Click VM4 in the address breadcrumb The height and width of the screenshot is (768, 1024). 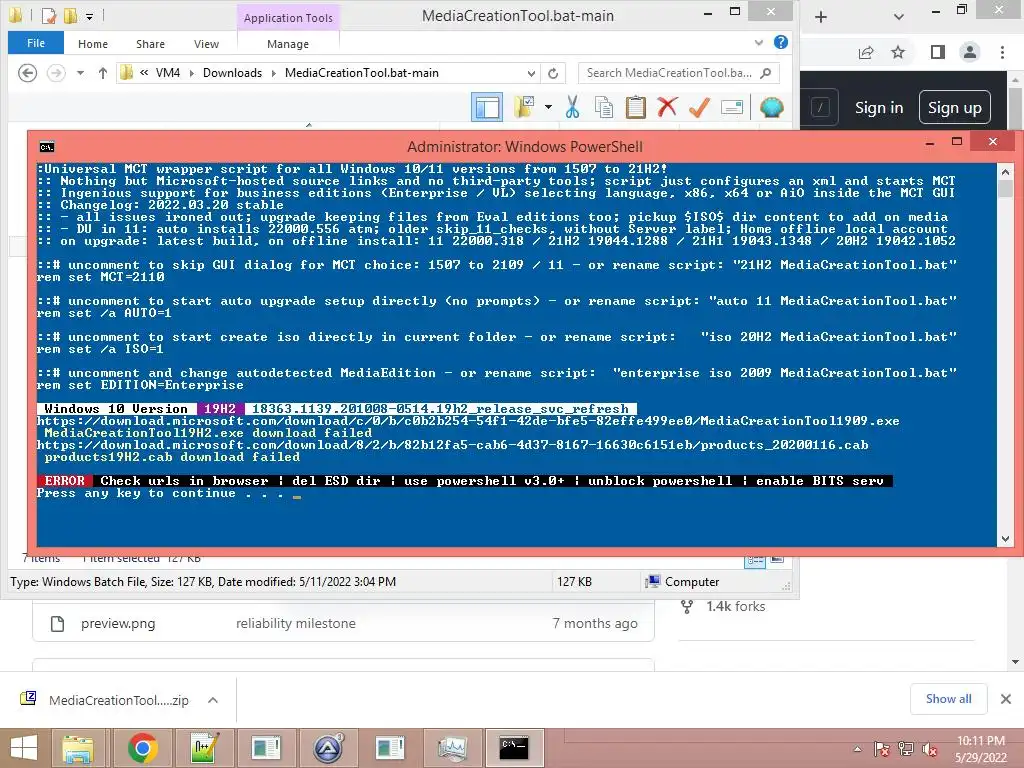click(168, 73)
